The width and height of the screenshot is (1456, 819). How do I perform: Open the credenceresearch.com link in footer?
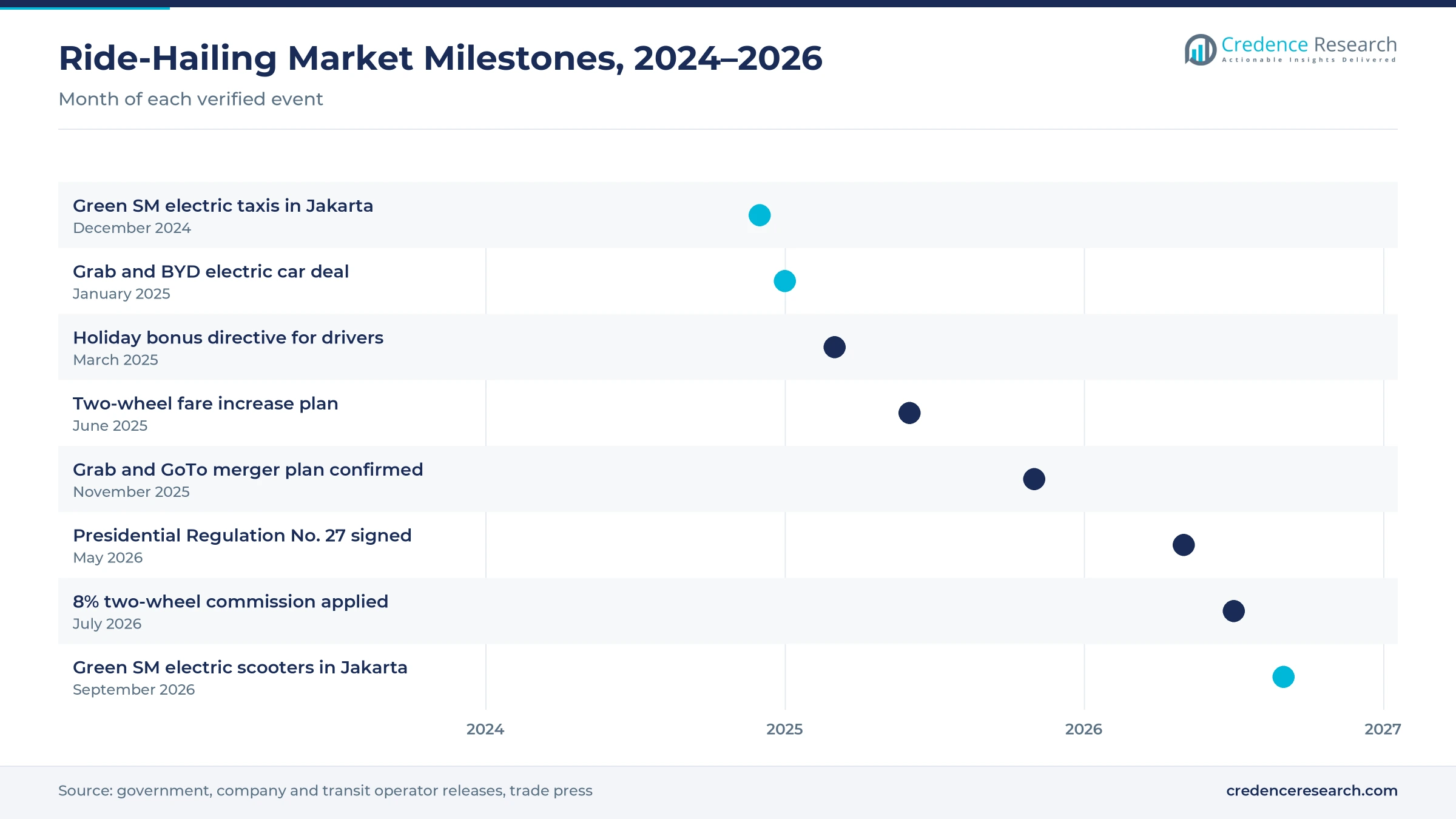pos(1312,790)
